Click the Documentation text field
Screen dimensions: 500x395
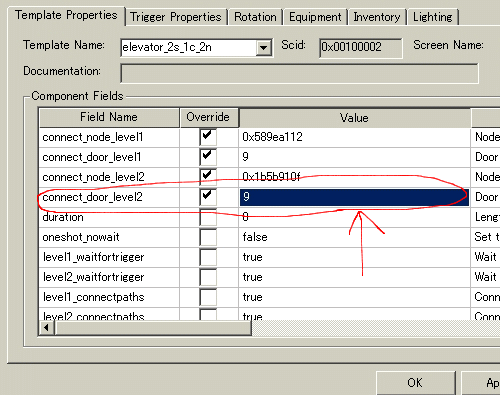tap(299, 73)
